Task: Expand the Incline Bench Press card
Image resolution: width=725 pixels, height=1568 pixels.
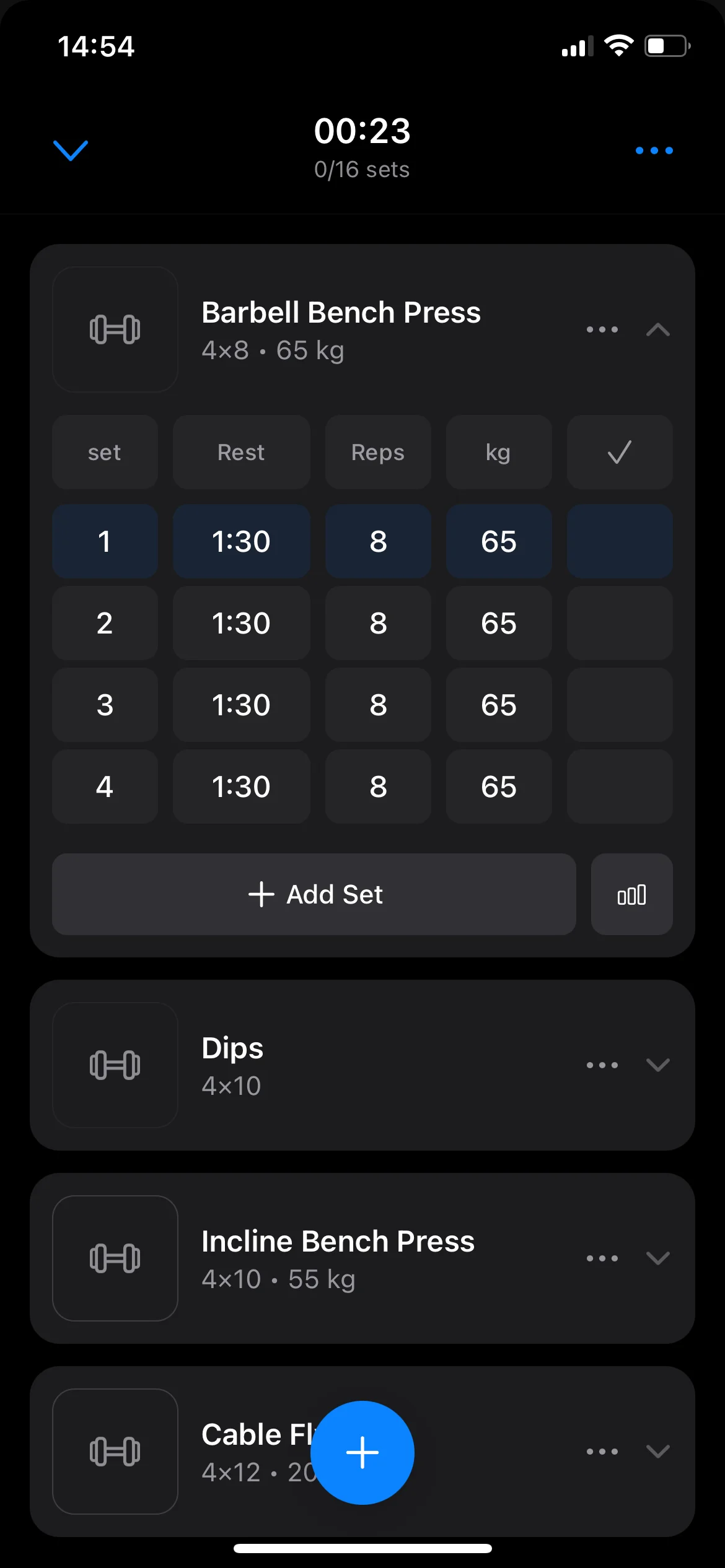Action: point(657,1258)
